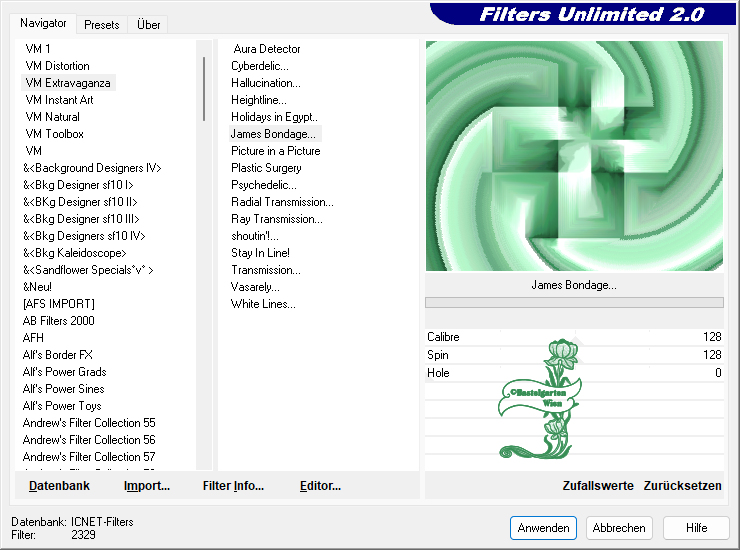Select &<BKg Designer sf10 II> category
Image resolution: width=740 pixels, height=550 pixels.
(x=80, y=202)
